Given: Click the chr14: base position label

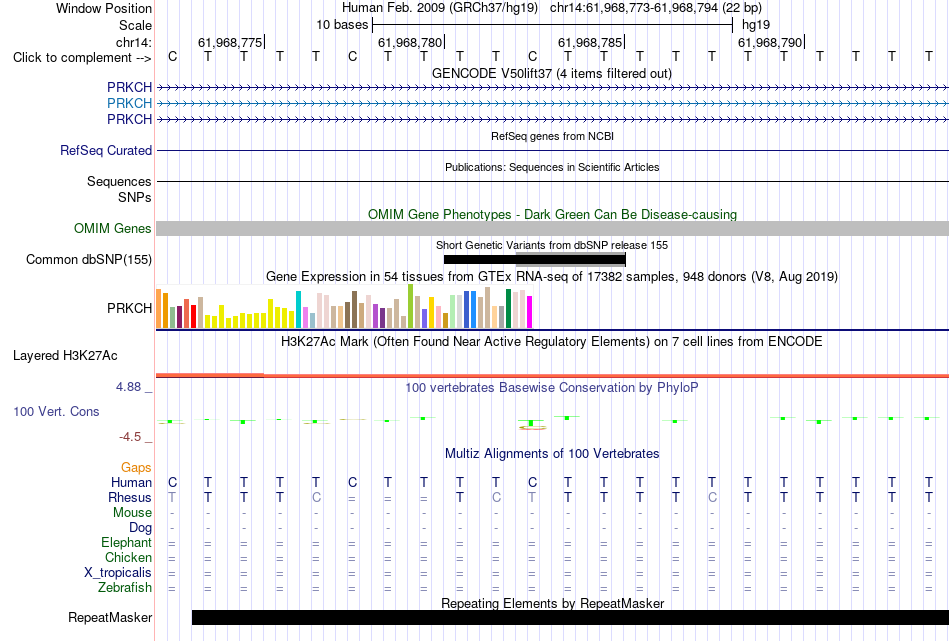Looking at the screenshot, I should pyautogui.click(x=133, y=42).
